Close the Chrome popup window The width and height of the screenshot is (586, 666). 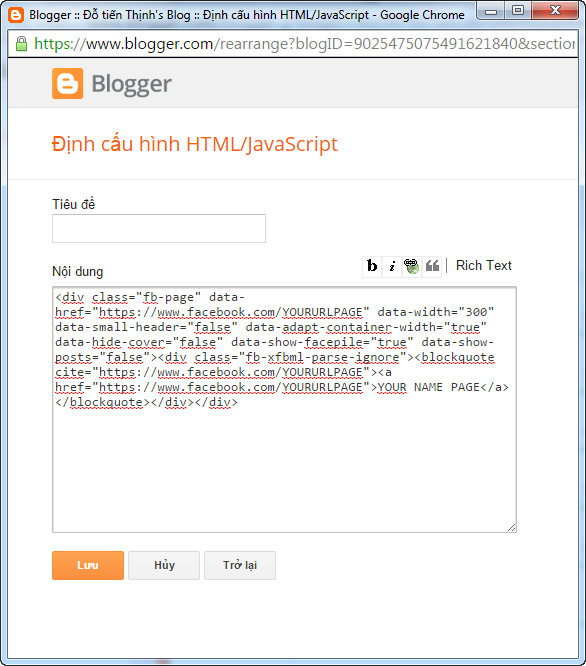[555, 11]
